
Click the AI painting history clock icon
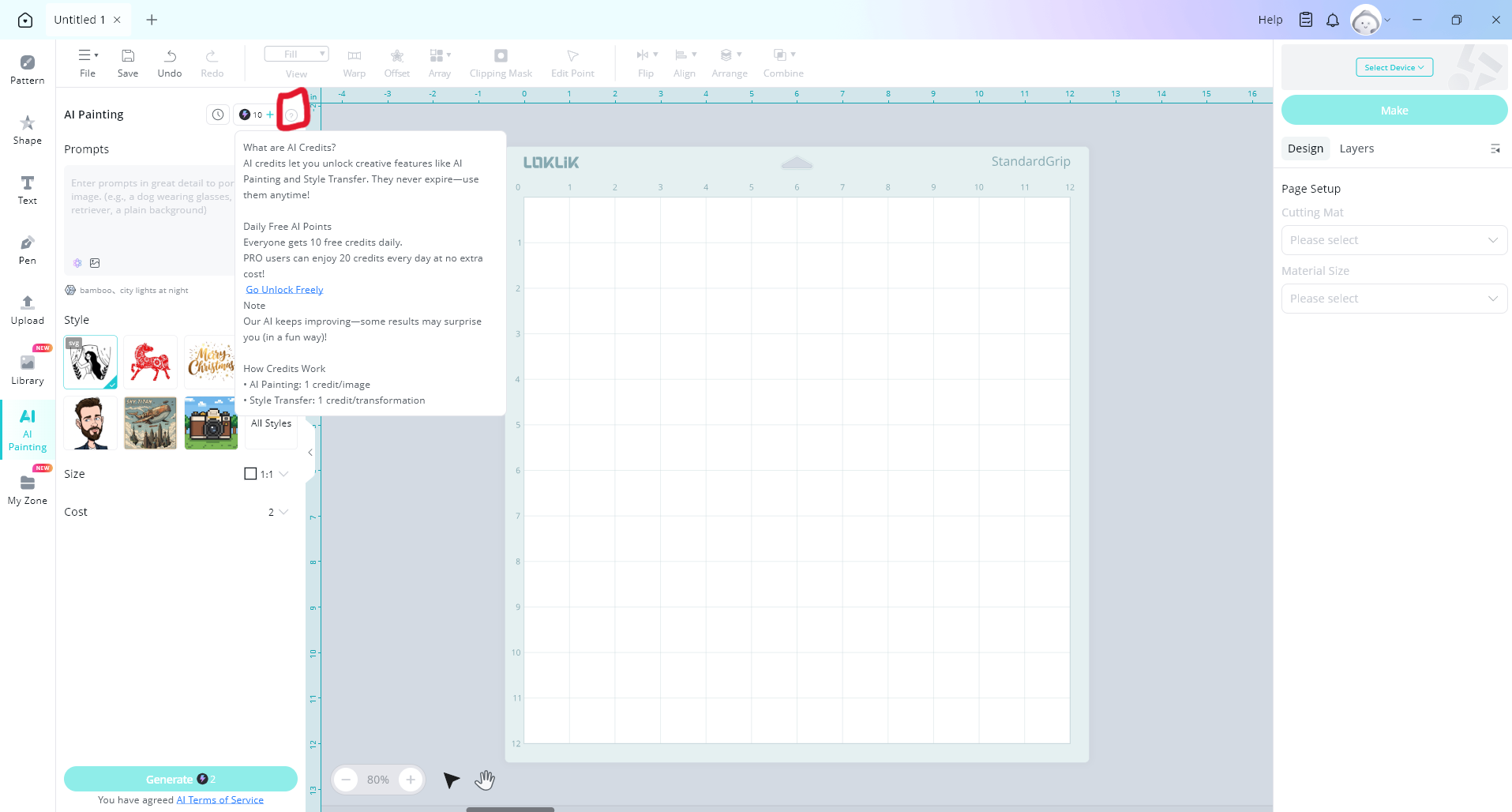point(218,115)
